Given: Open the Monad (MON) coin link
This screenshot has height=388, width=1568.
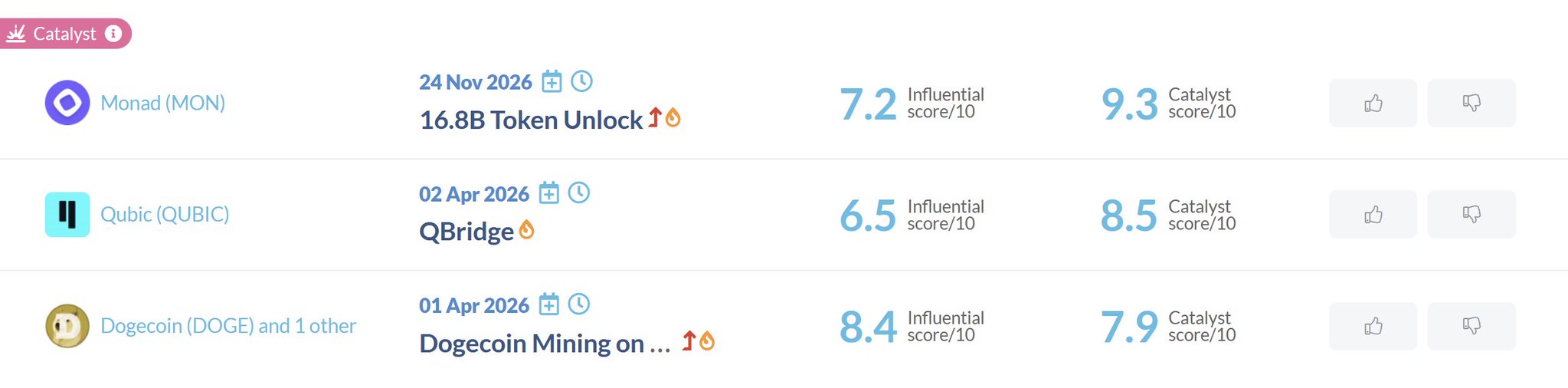Looking at the screenshot, I should tap(162, 103).
